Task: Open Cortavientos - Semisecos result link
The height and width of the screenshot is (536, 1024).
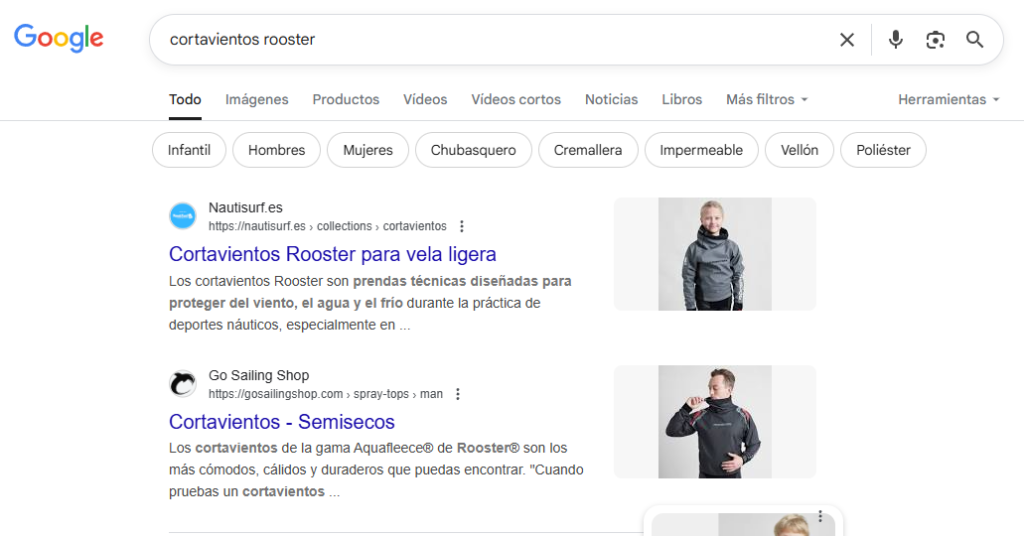Action: click(x=281, y=422)
